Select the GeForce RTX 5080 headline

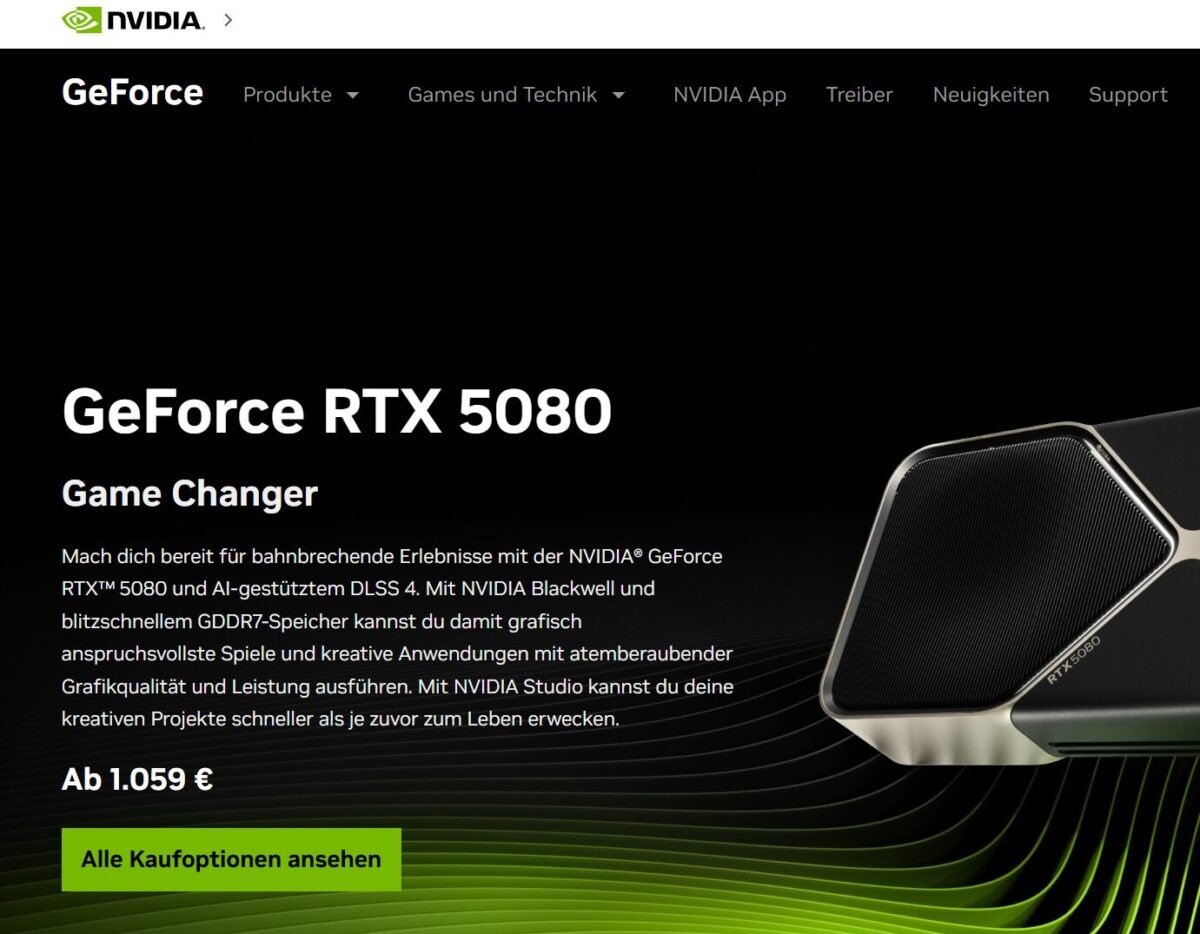click(337, 411)
